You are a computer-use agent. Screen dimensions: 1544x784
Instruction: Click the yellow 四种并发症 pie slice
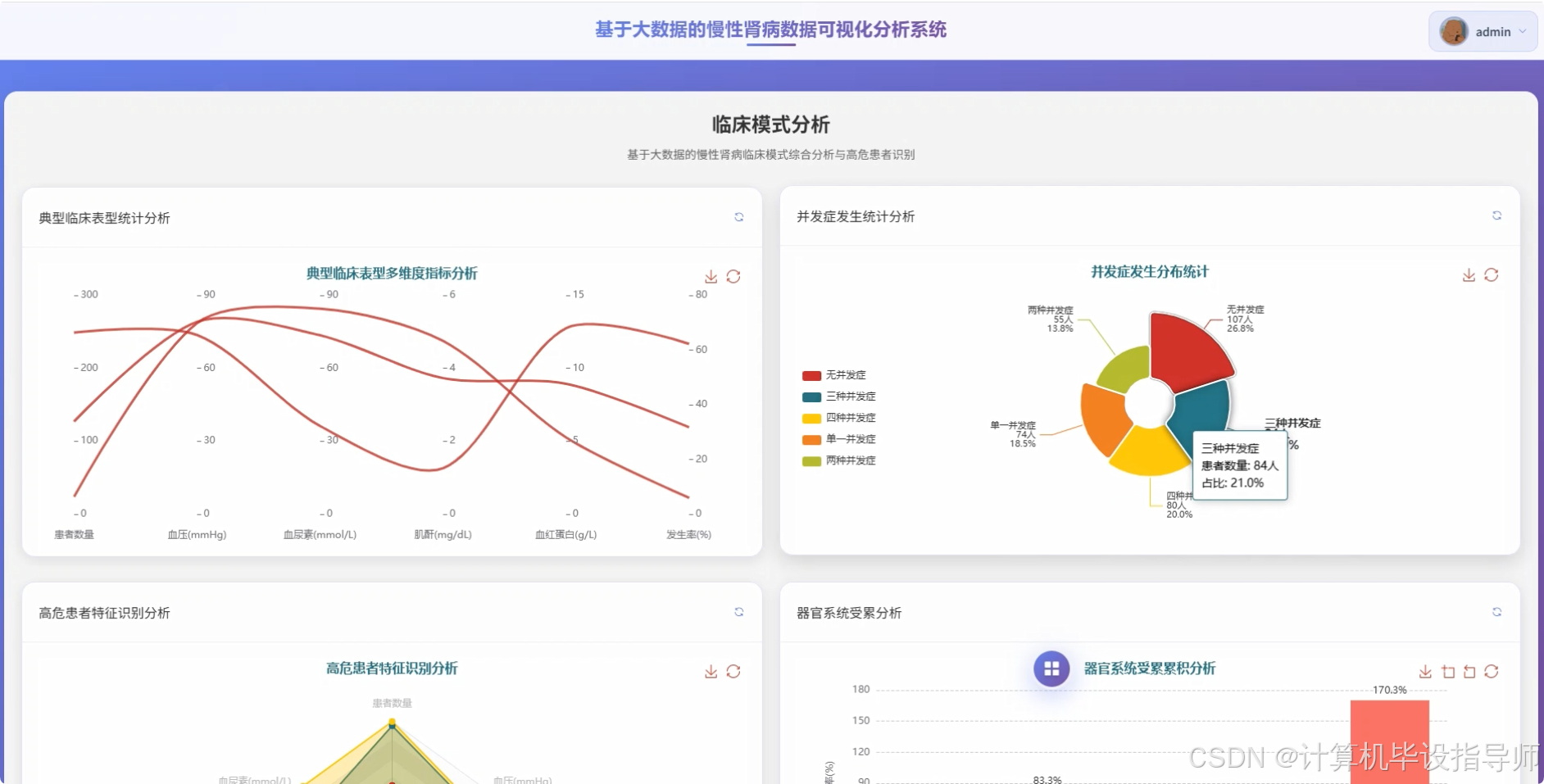[1148, 453]
